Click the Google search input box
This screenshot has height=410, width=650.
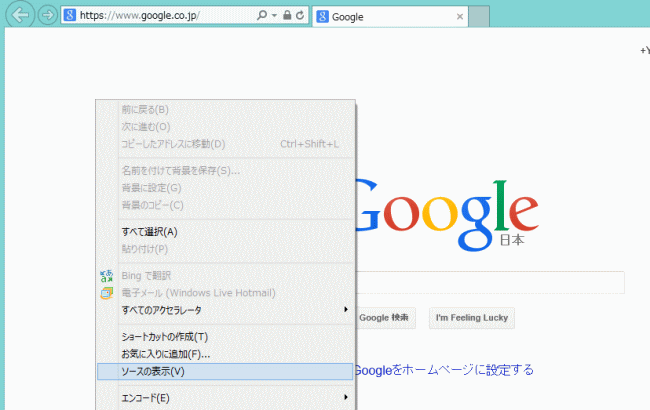(490, 282)
